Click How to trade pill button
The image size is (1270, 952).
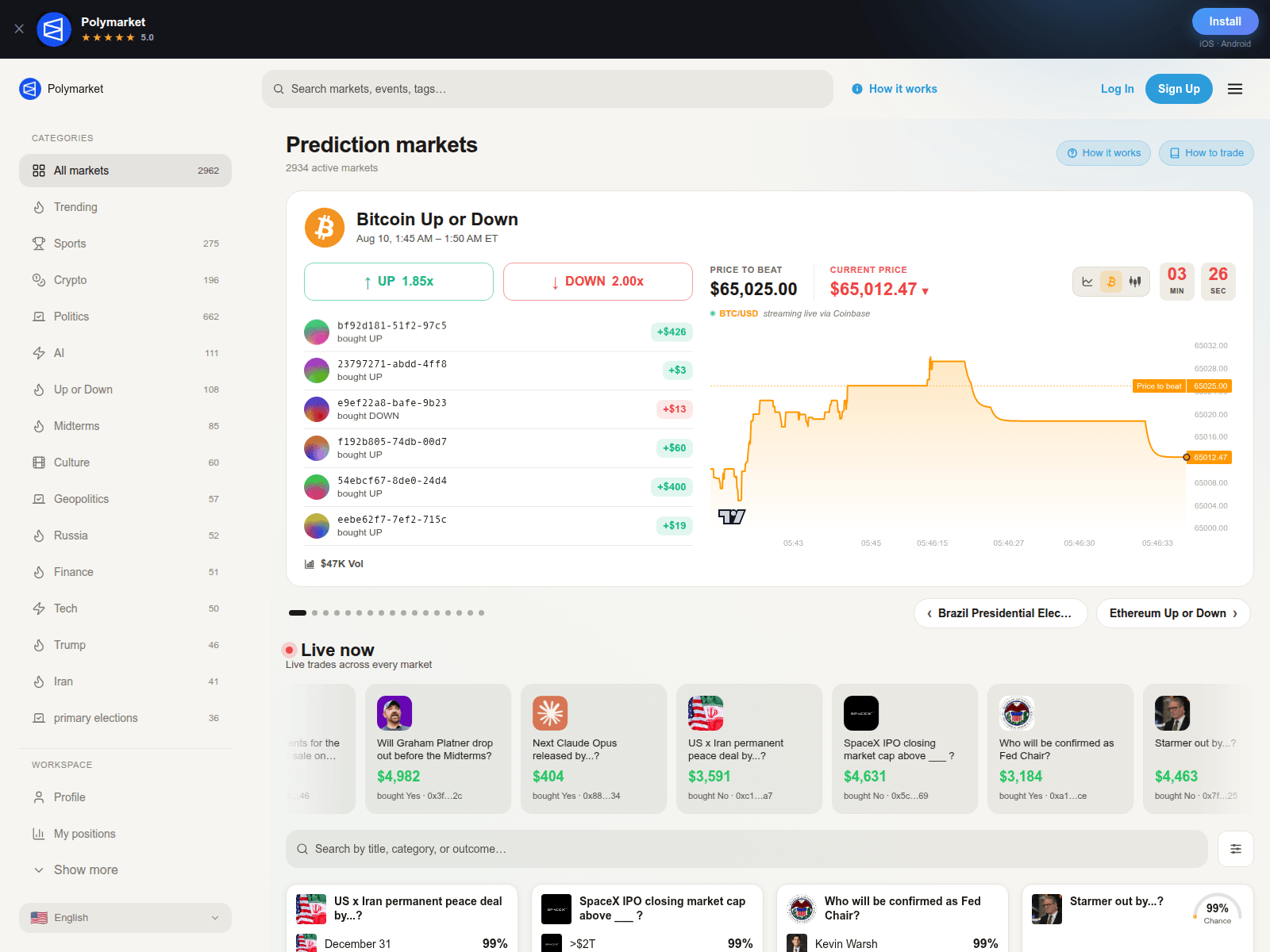[x=1206, y=153]
